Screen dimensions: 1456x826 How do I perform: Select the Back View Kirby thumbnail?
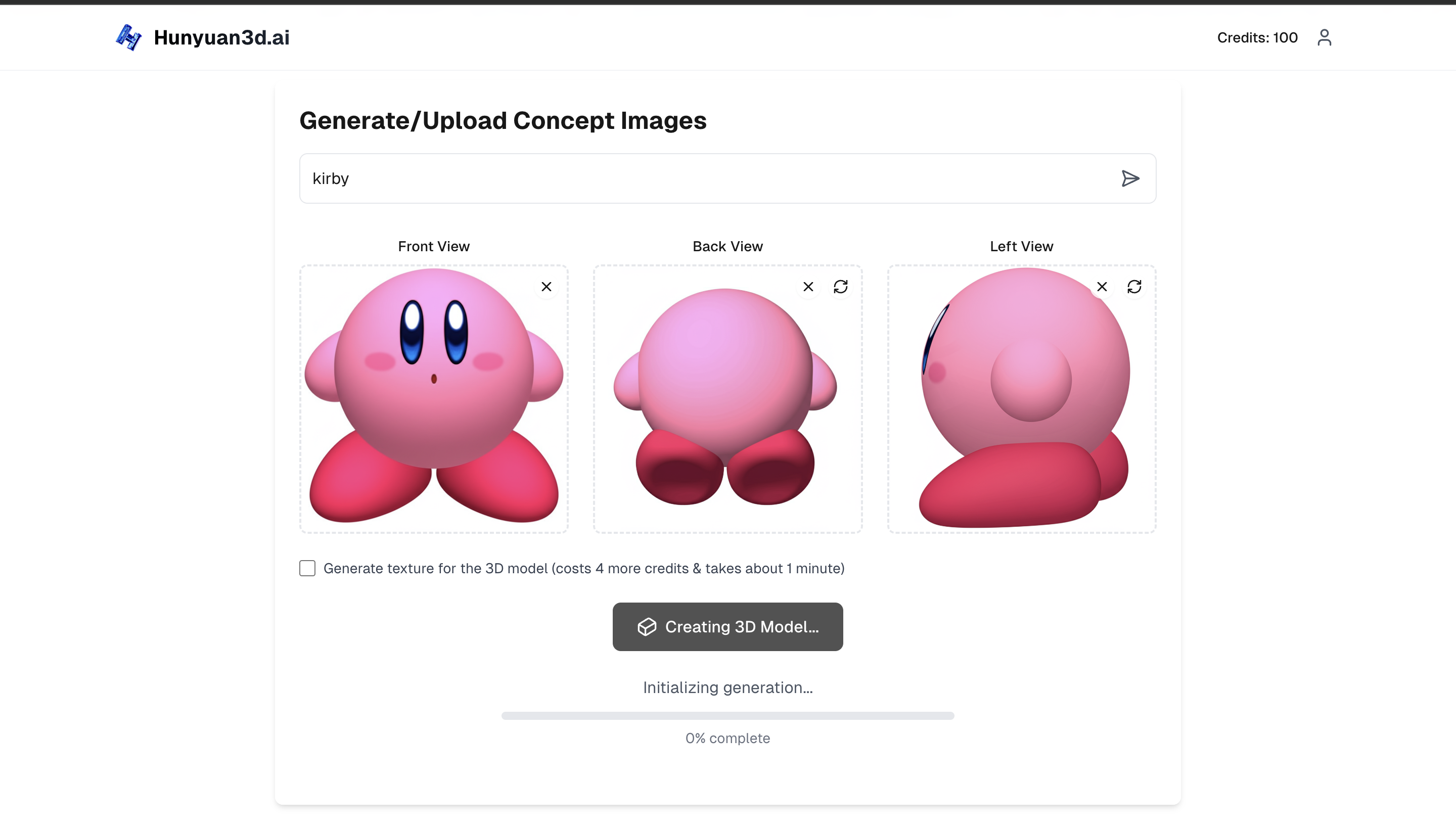[727, 399]
